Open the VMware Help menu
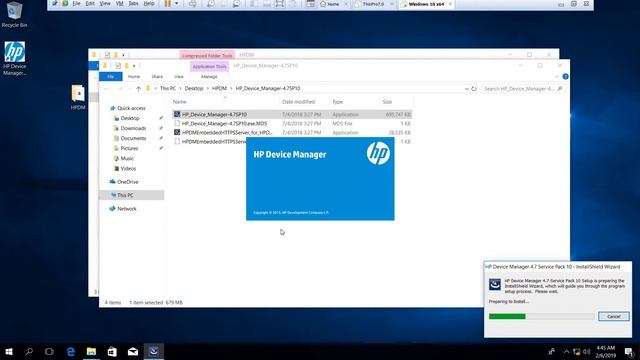 149,4
